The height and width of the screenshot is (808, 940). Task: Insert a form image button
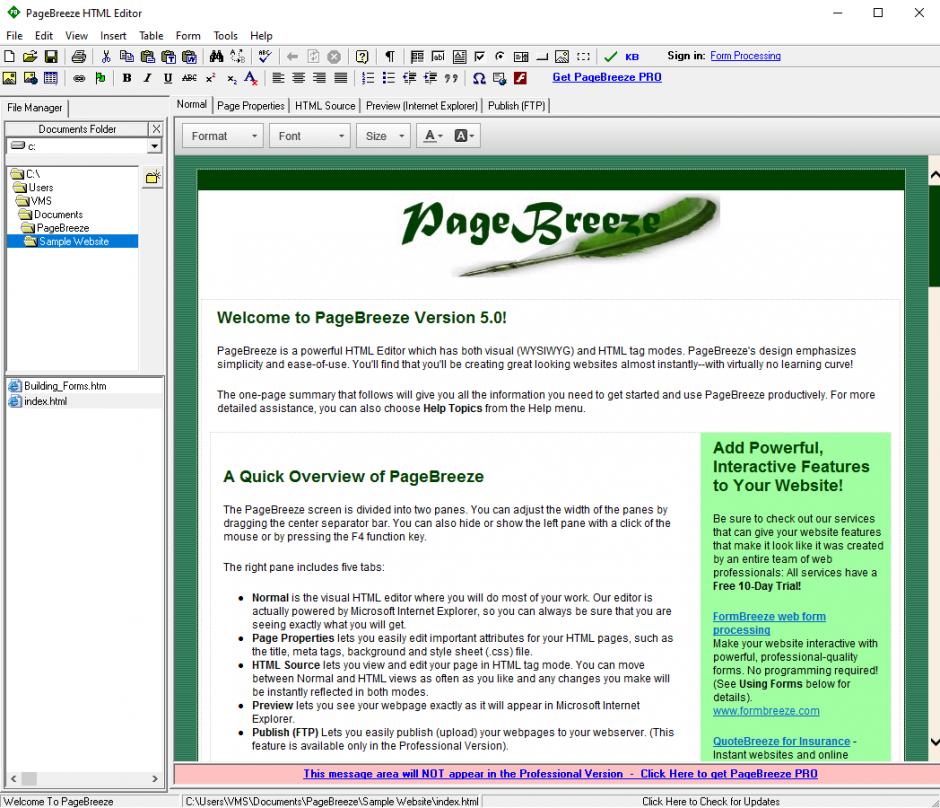[x=562, y=56]
